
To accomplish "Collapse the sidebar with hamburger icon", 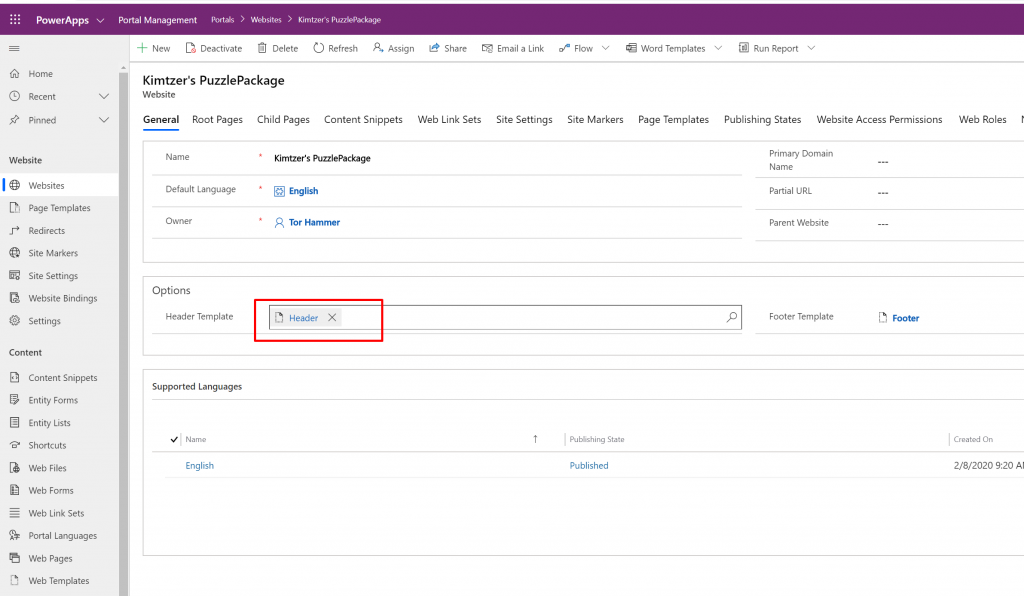I will tap(14, 48).
